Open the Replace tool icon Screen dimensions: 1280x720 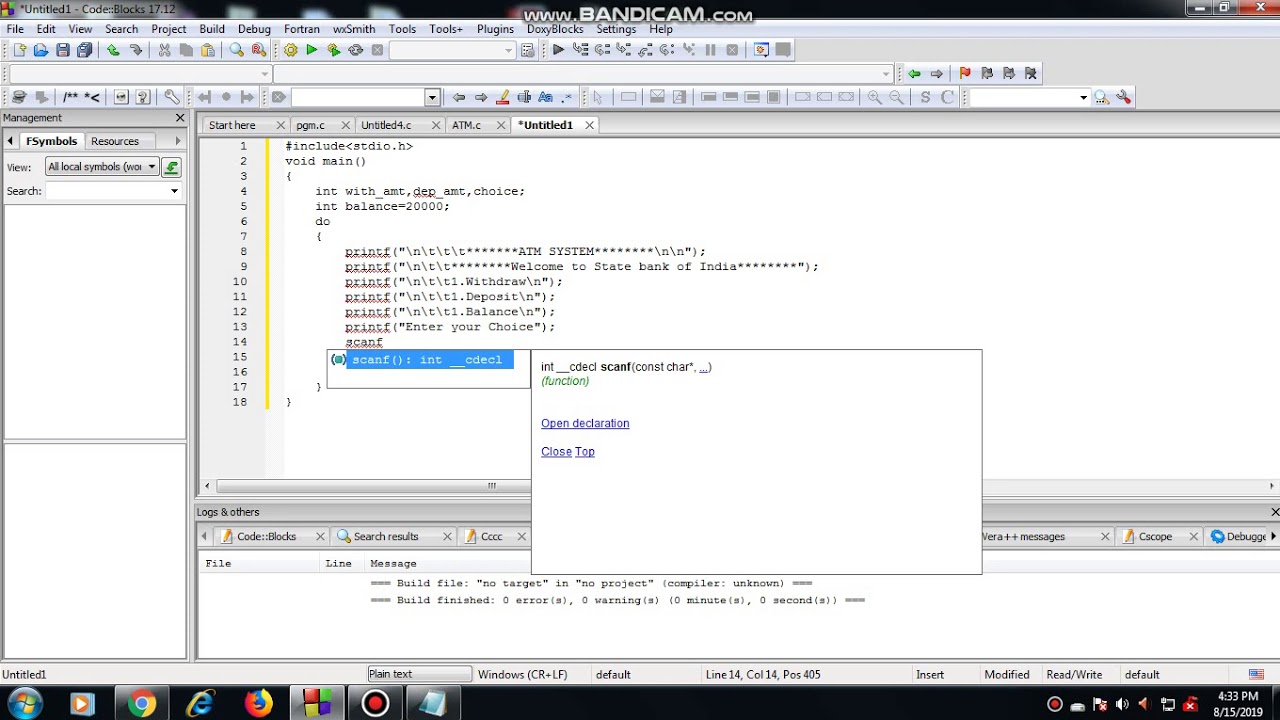[x=259, y=50]
